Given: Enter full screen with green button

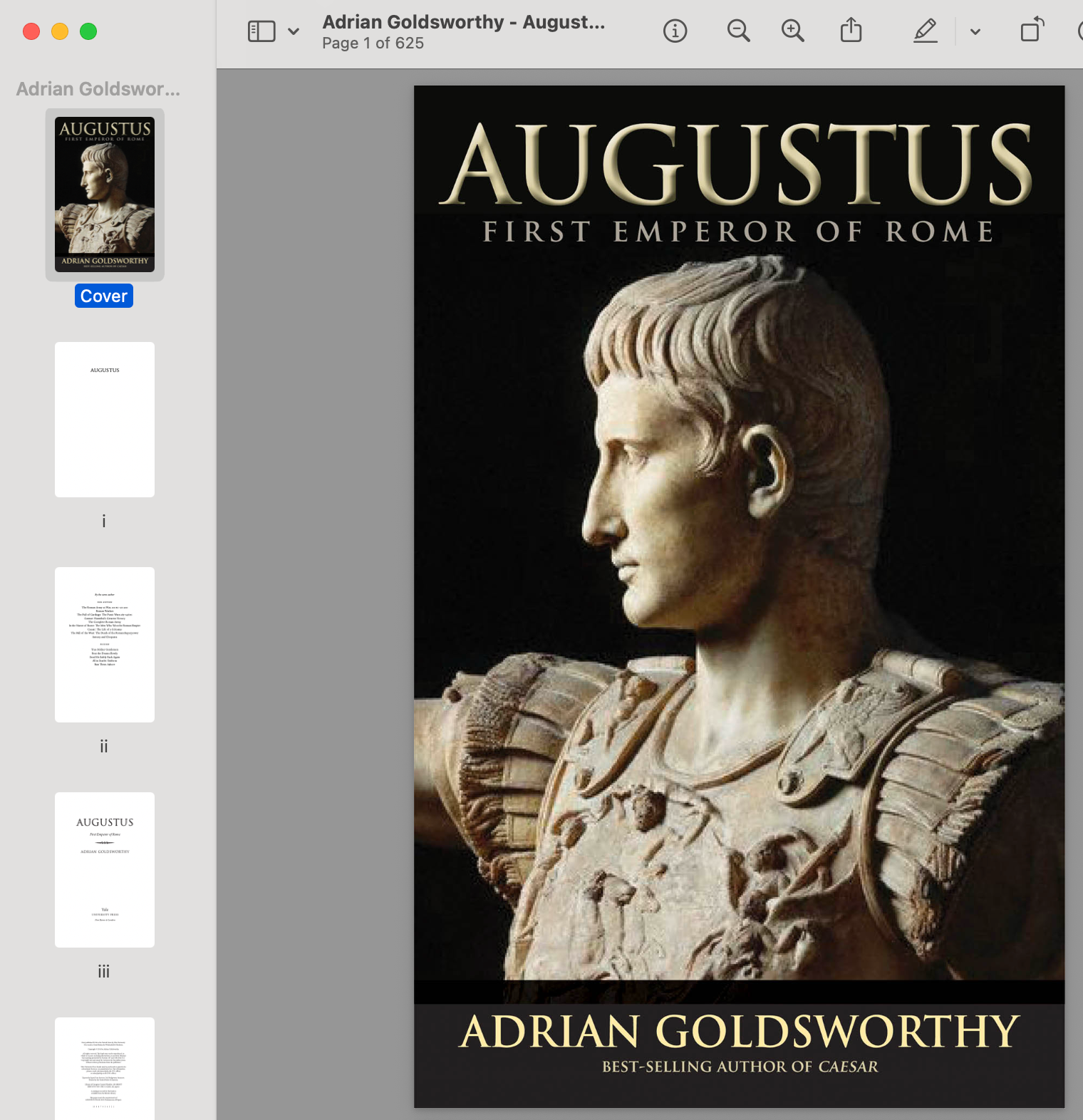Looking at the screenshot, I should tap(88, 31).
